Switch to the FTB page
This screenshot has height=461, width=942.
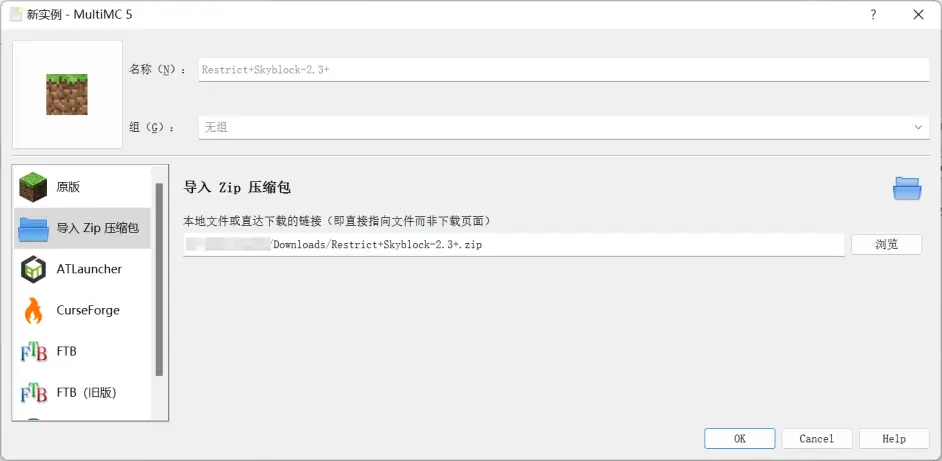82,352
